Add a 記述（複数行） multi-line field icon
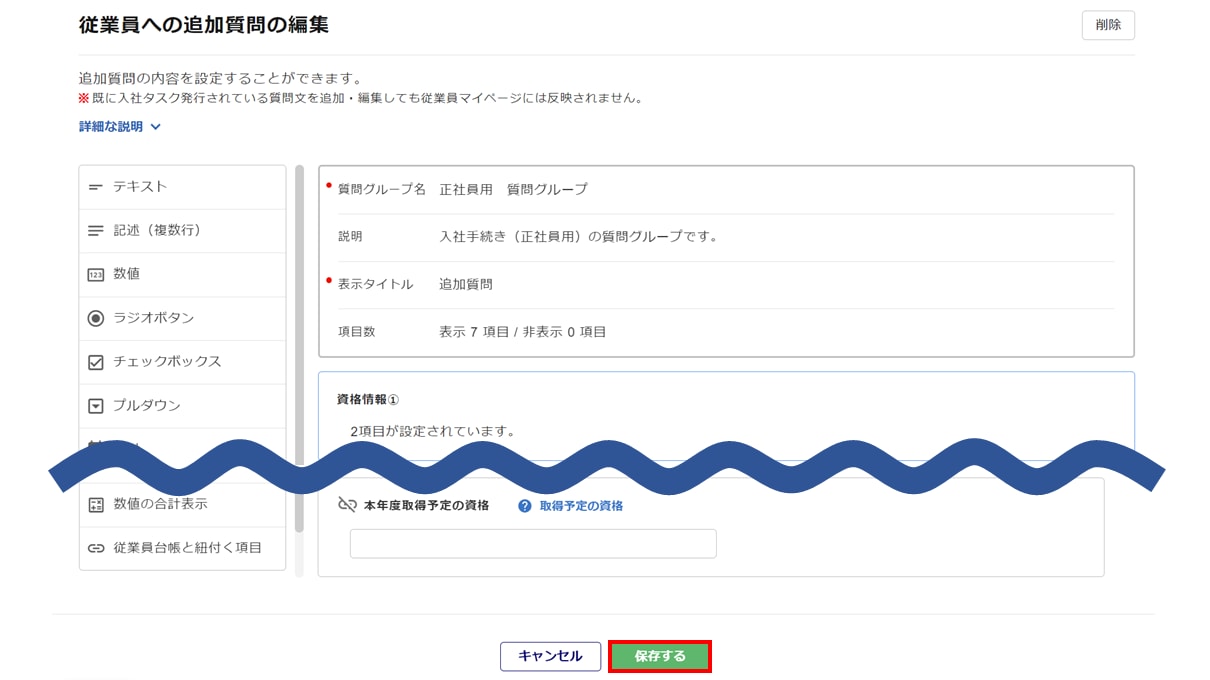1210x680 pixels. click(96, 231)
